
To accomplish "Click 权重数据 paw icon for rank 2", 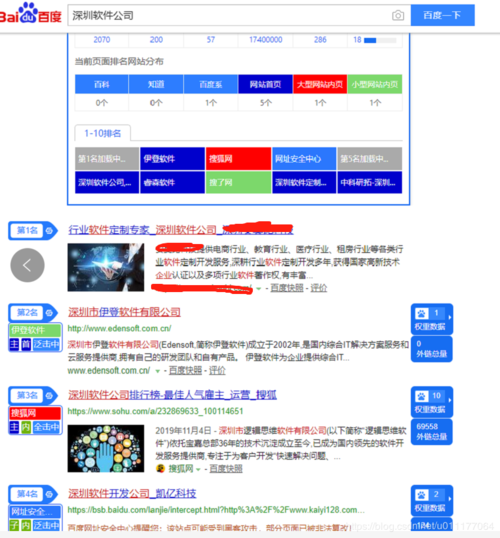I will [421, 313].
